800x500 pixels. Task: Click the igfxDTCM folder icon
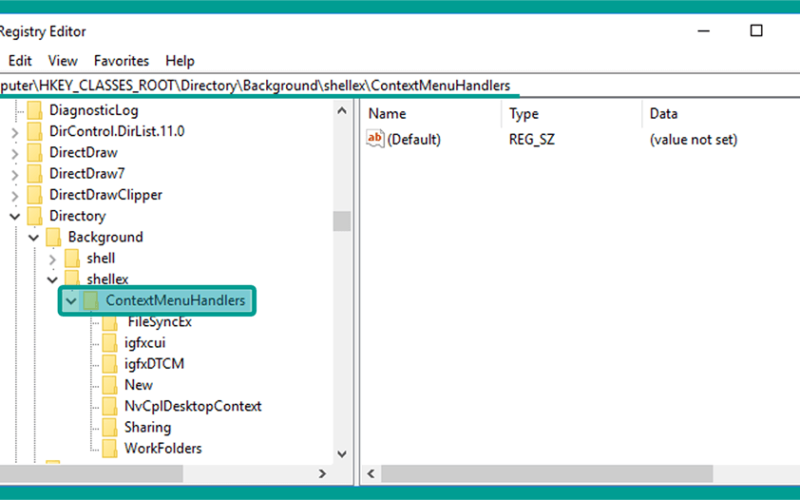pyautogui.click(x=110, y=364)
